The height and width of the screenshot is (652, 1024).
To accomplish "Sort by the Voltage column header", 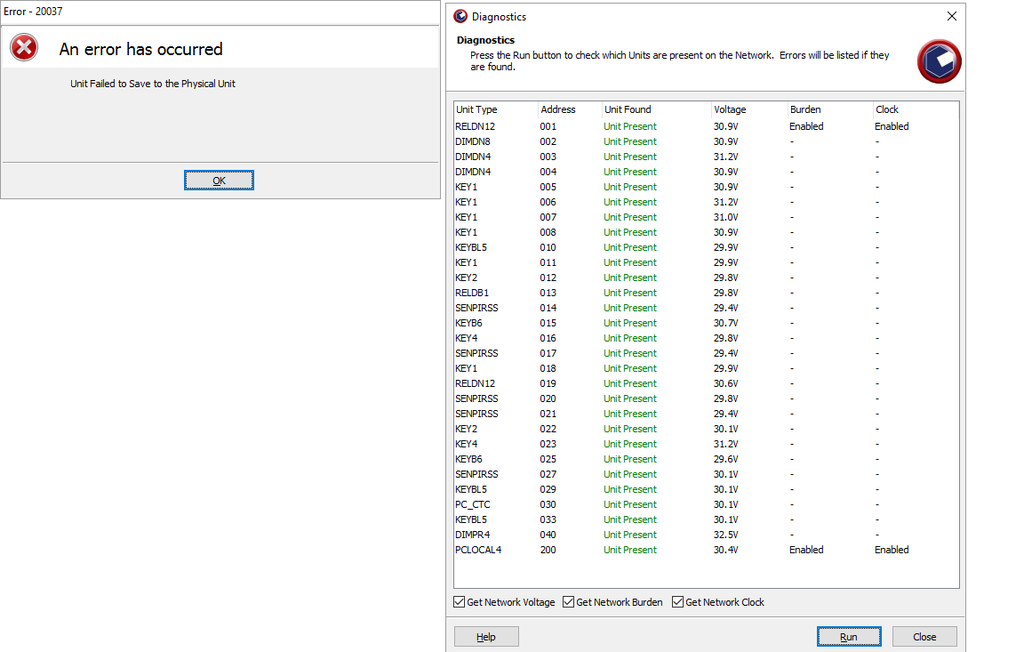I will [x=749, y=109].
